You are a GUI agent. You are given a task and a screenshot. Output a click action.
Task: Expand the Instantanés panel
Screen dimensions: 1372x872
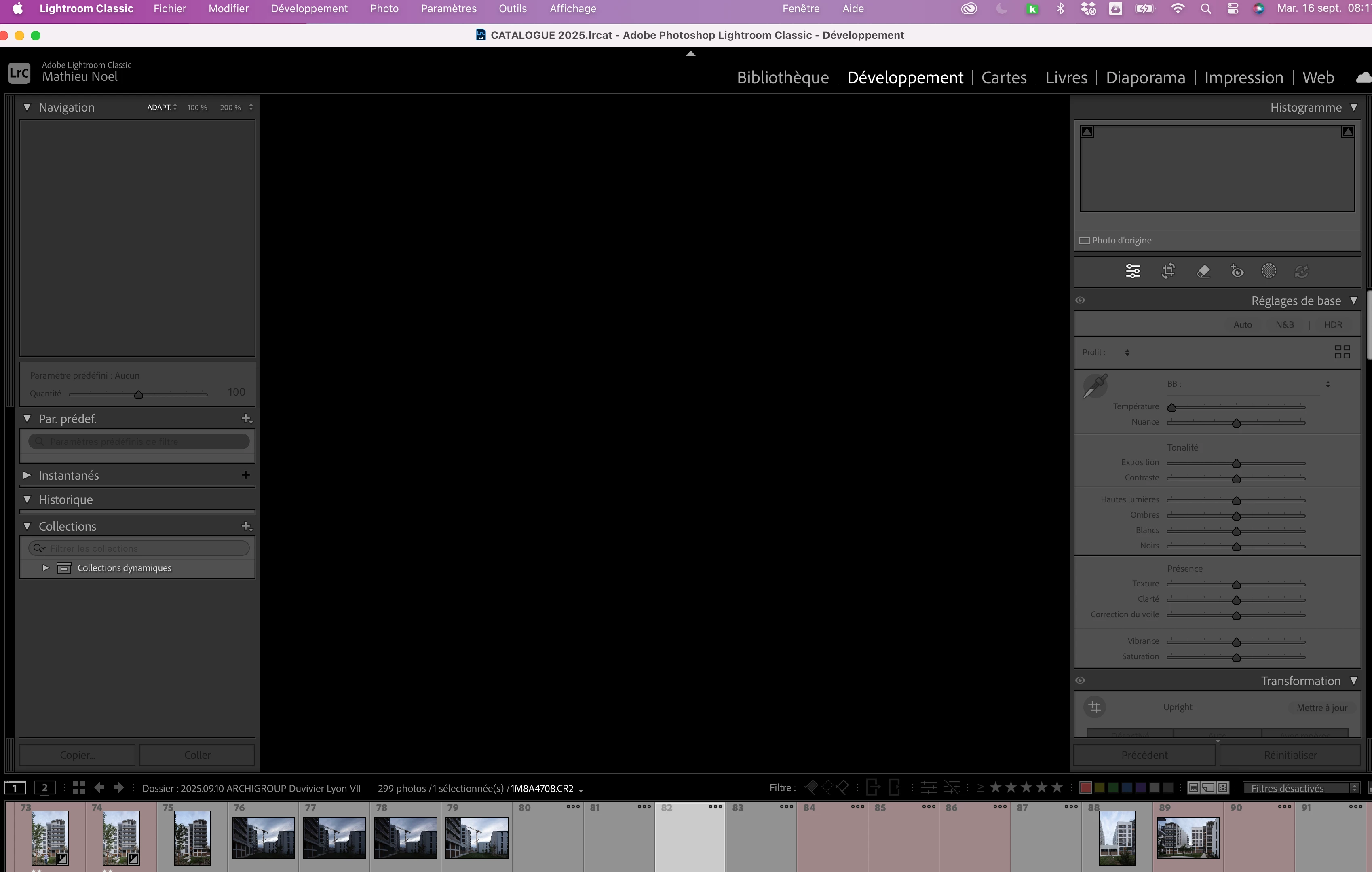tap(27, 475)
